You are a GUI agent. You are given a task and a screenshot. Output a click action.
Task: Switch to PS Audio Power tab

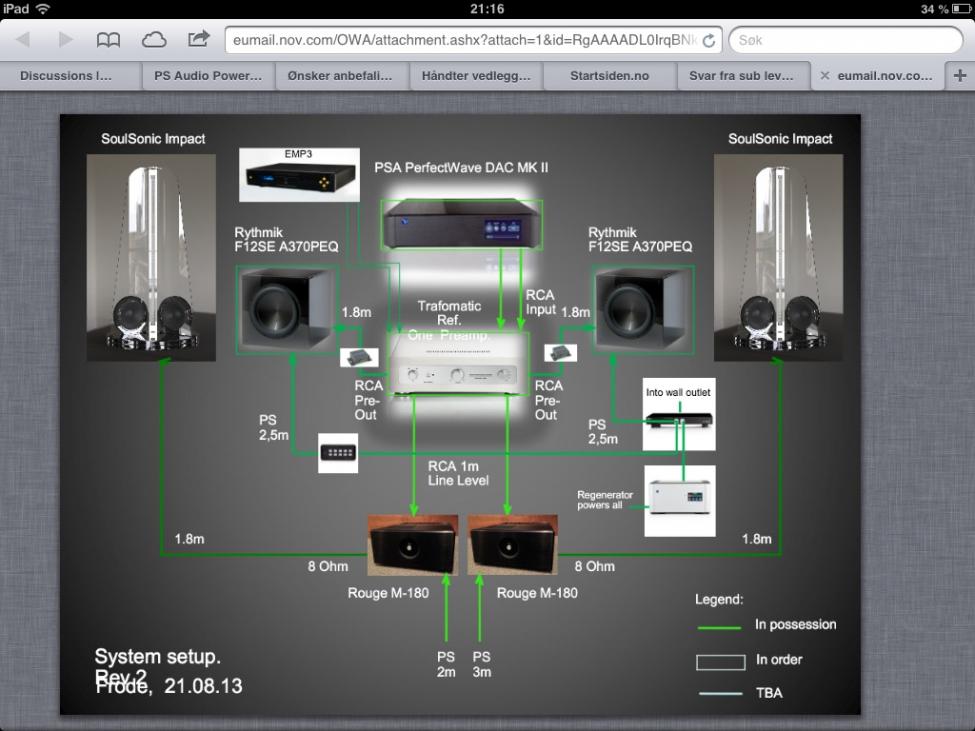(208, 76)
